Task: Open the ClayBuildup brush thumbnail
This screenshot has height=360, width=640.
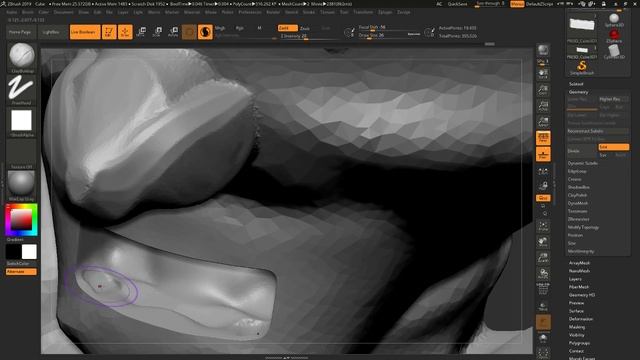Action: (22, 55)
